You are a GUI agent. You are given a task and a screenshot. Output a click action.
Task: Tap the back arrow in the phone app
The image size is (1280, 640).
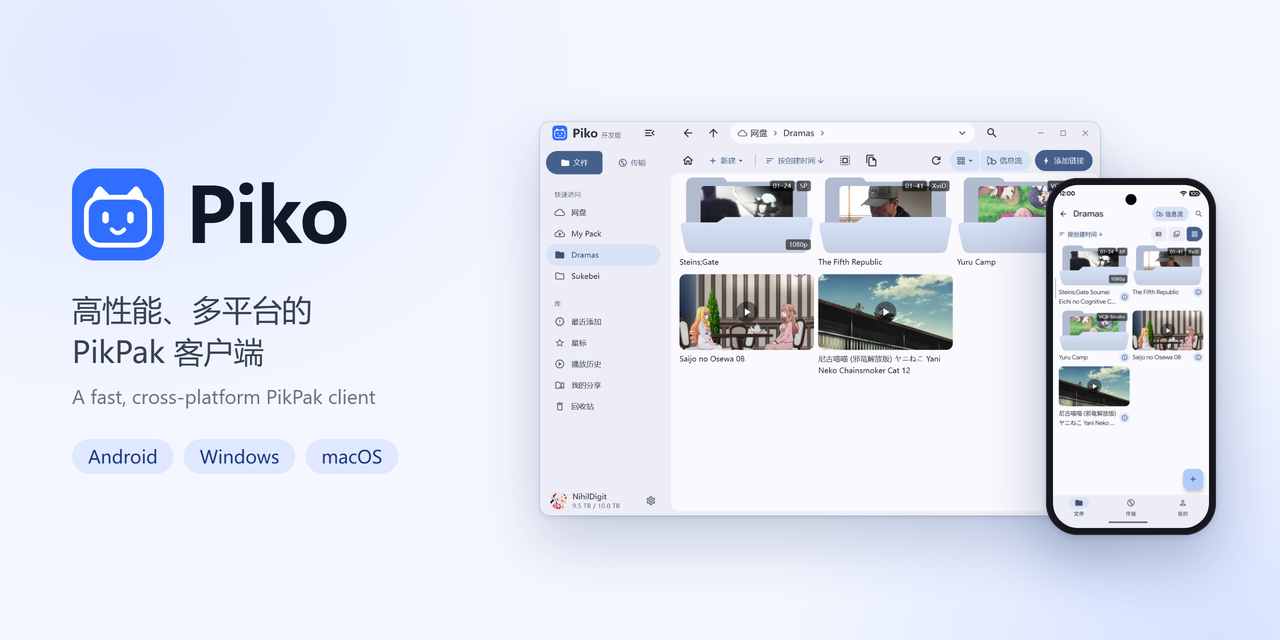(x=1063, y=214)
